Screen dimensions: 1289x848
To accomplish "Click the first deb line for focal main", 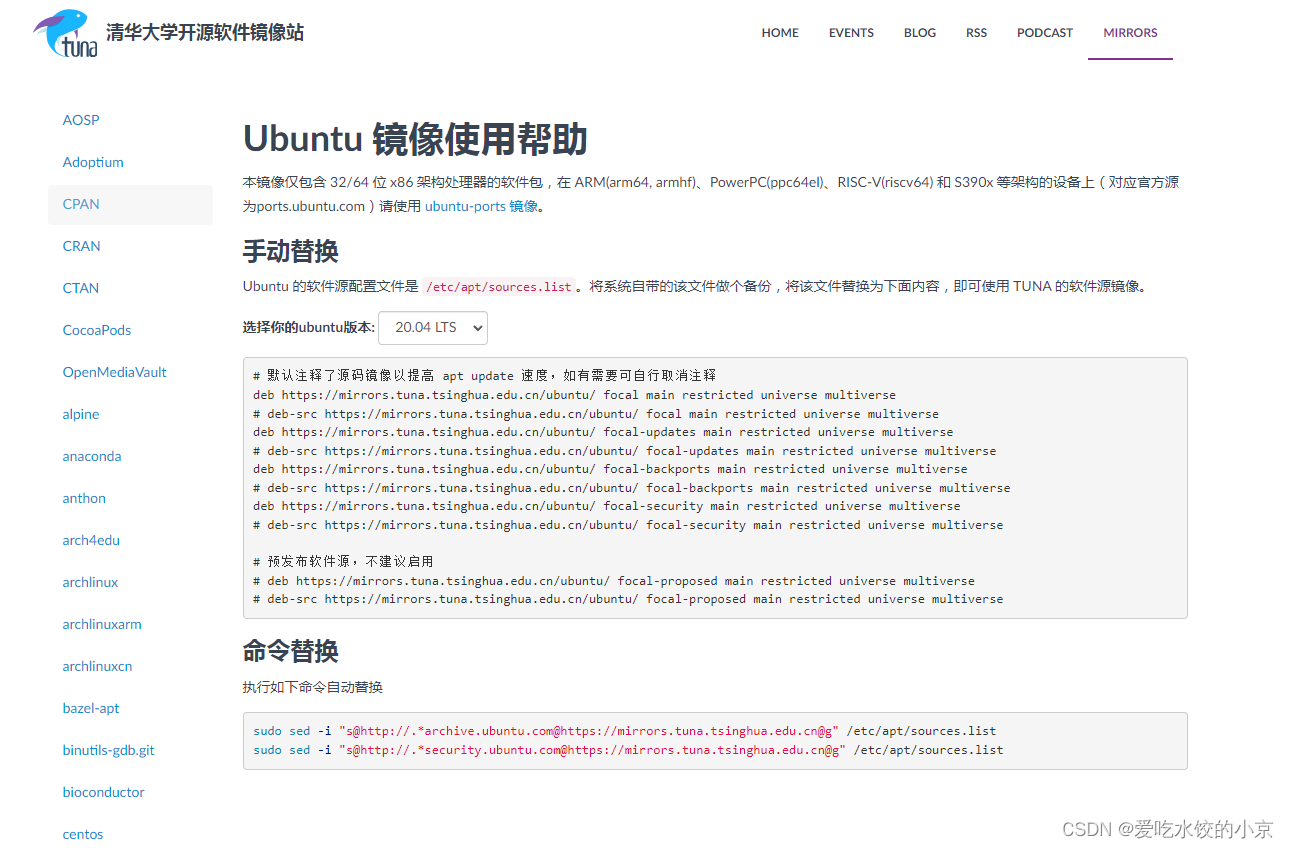I will 574,395.
